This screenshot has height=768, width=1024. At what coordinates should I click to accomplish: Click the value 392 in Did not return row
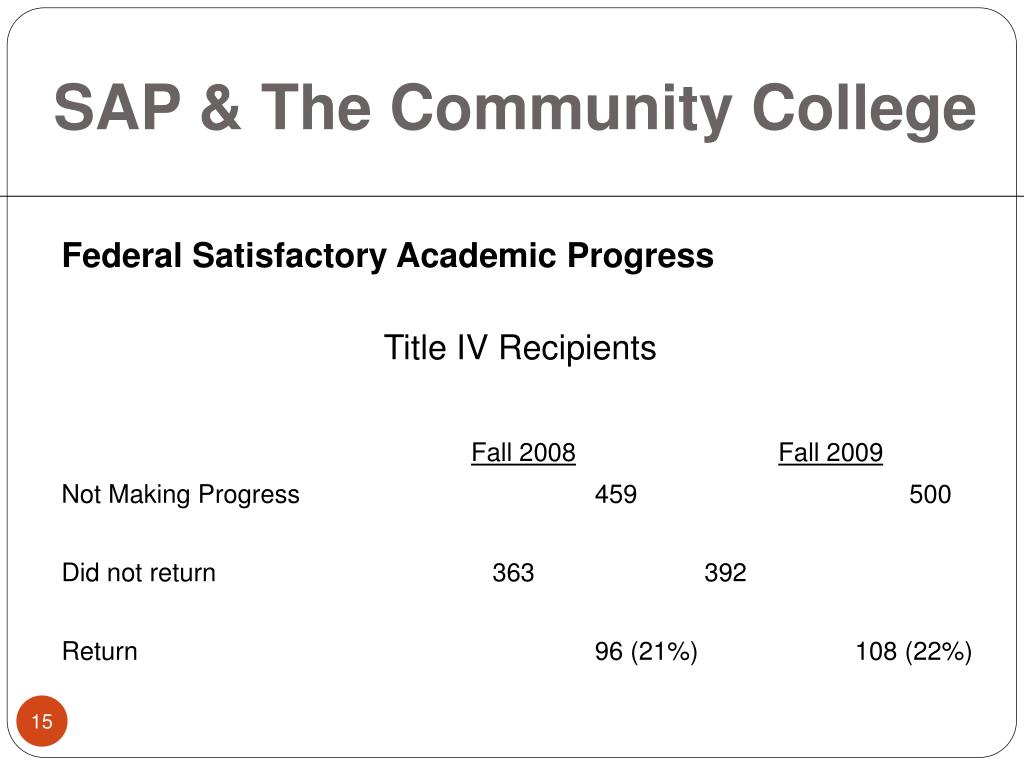point(726,573)
